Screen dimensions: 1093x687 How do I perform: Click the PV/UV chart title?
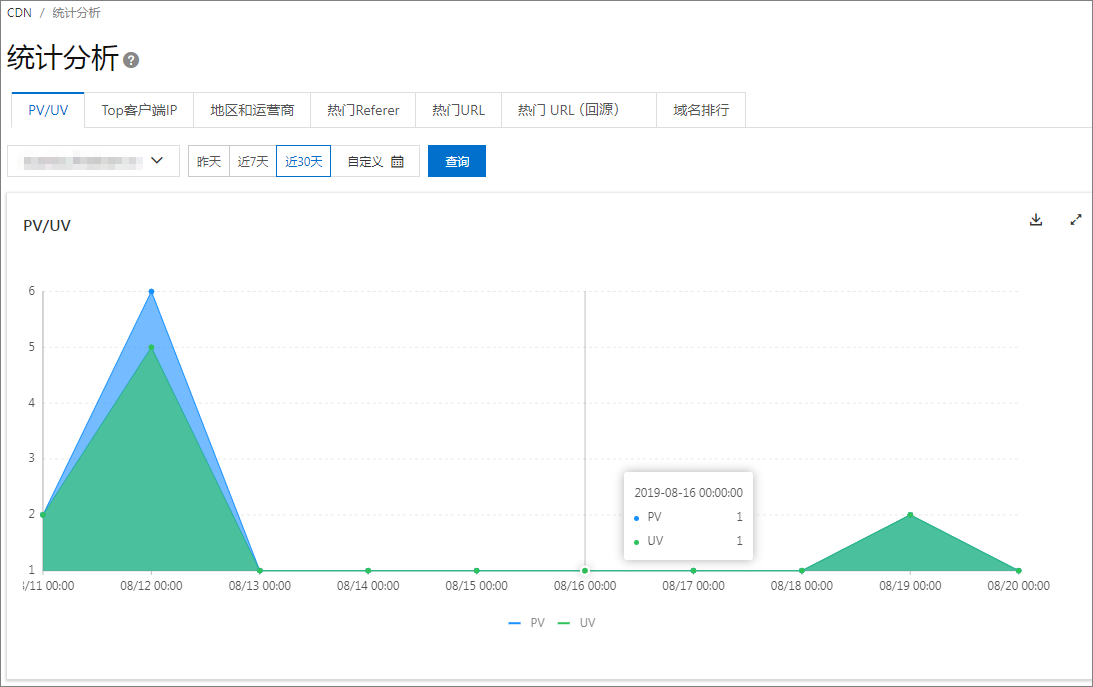coord(47,225)
